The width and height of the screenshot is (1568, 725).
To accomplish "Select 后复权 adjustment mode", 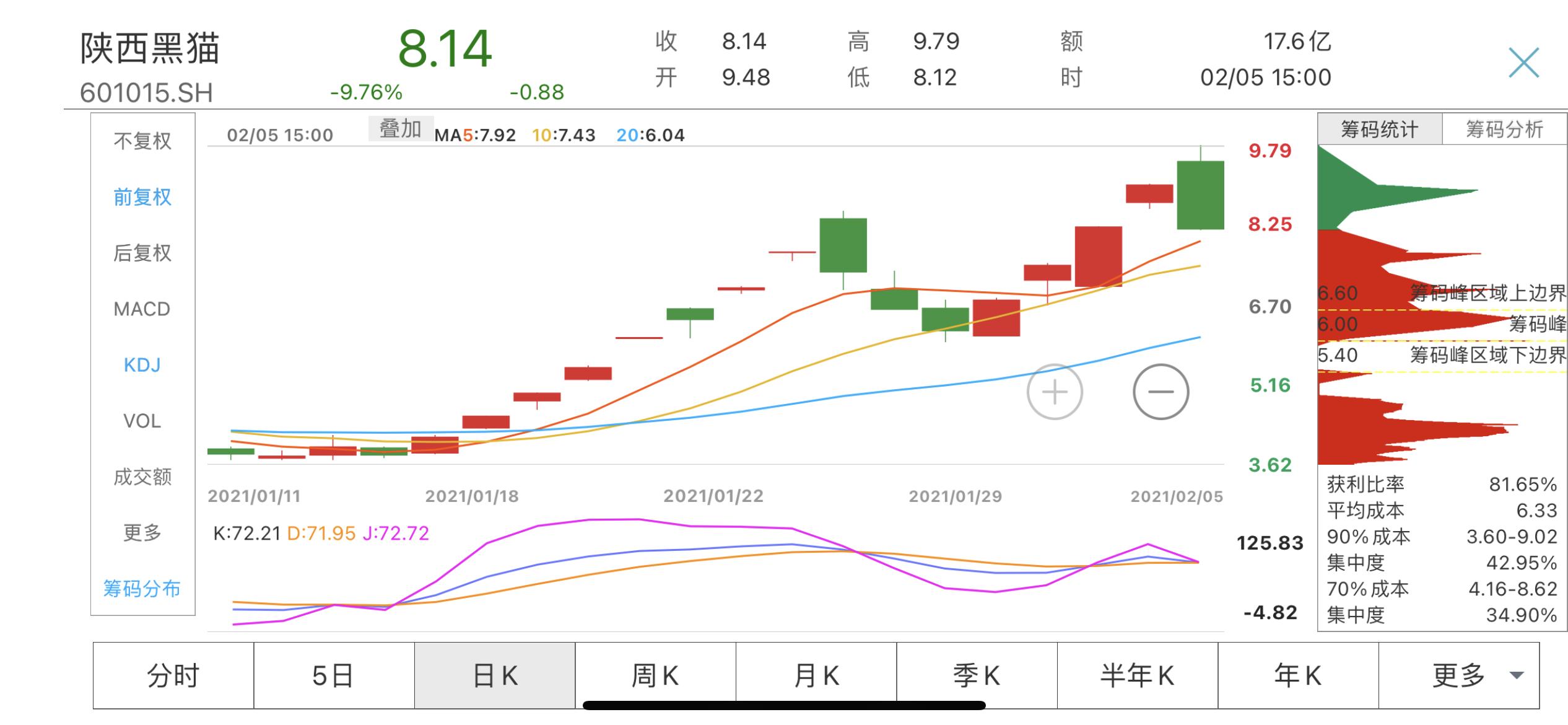I will tap(142, 253).
